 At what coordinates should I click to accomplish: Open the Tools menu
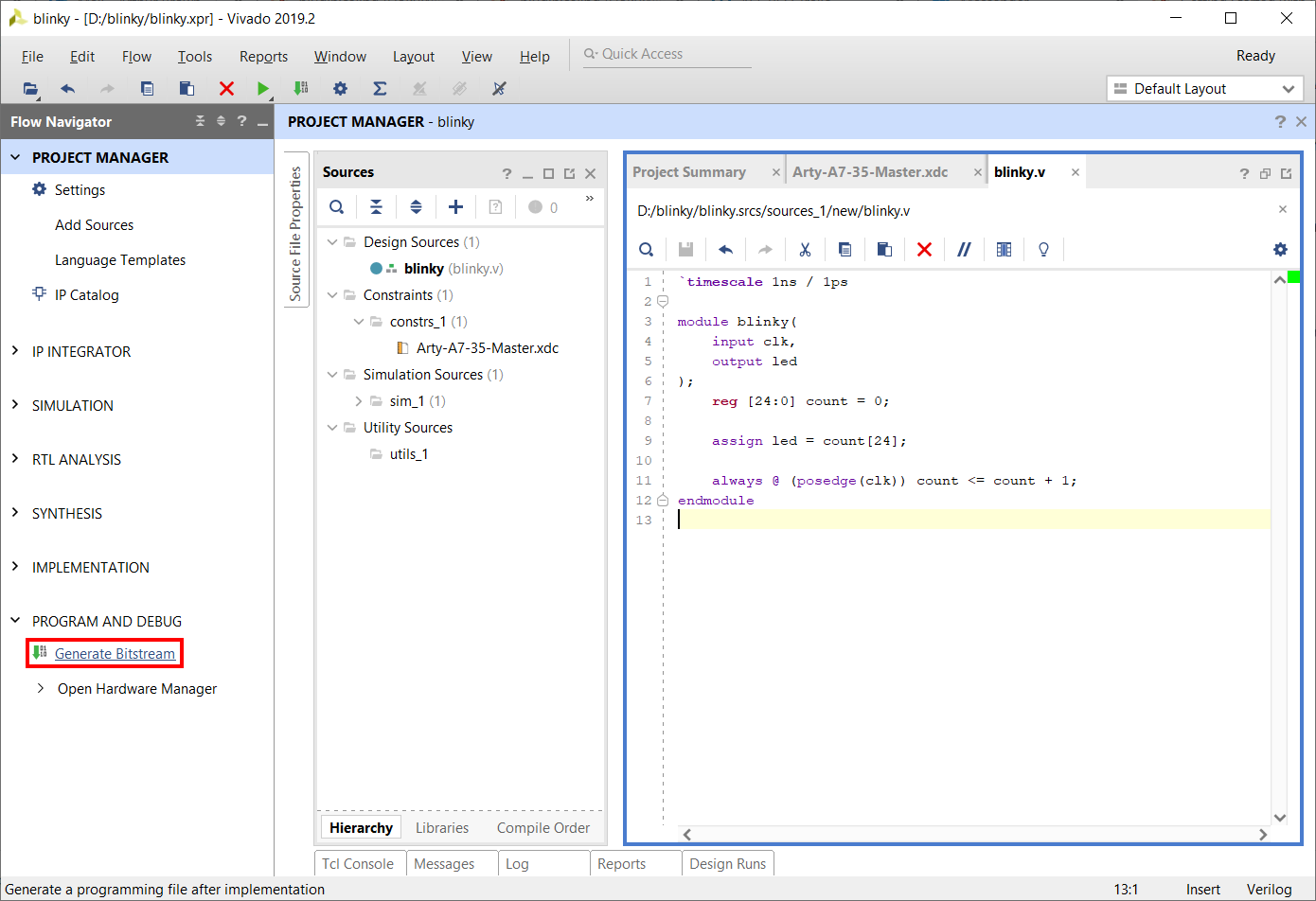(x=195, y=57)
